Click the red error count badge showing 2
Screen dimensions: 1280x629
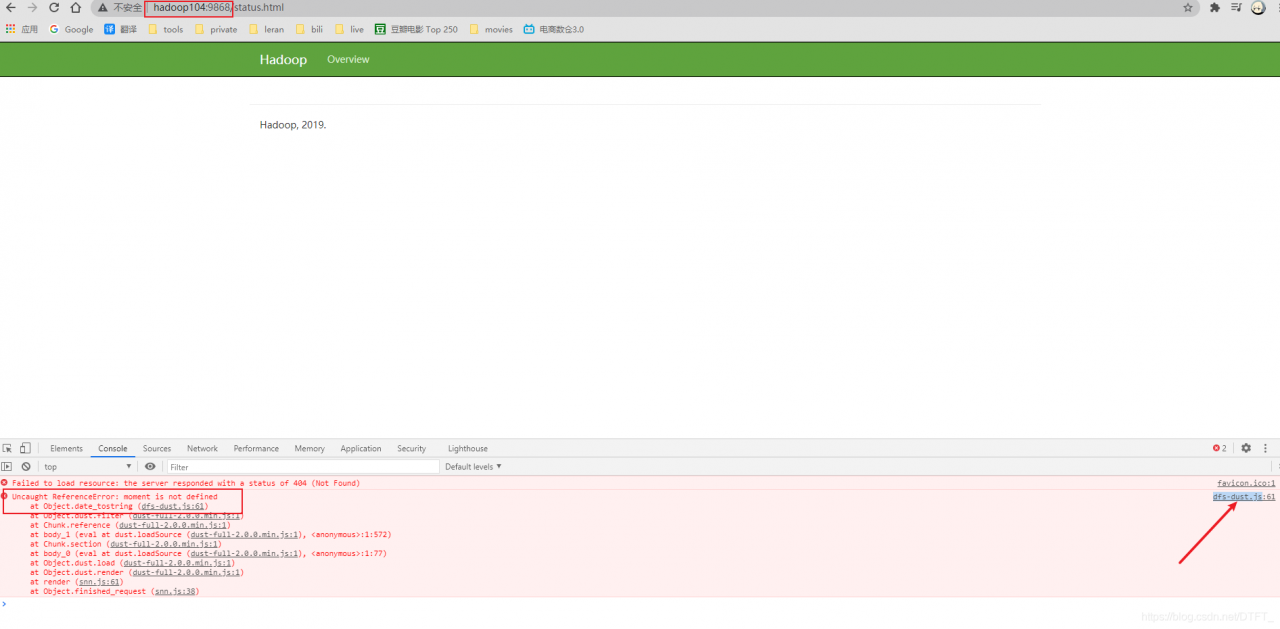(1219, 448)
